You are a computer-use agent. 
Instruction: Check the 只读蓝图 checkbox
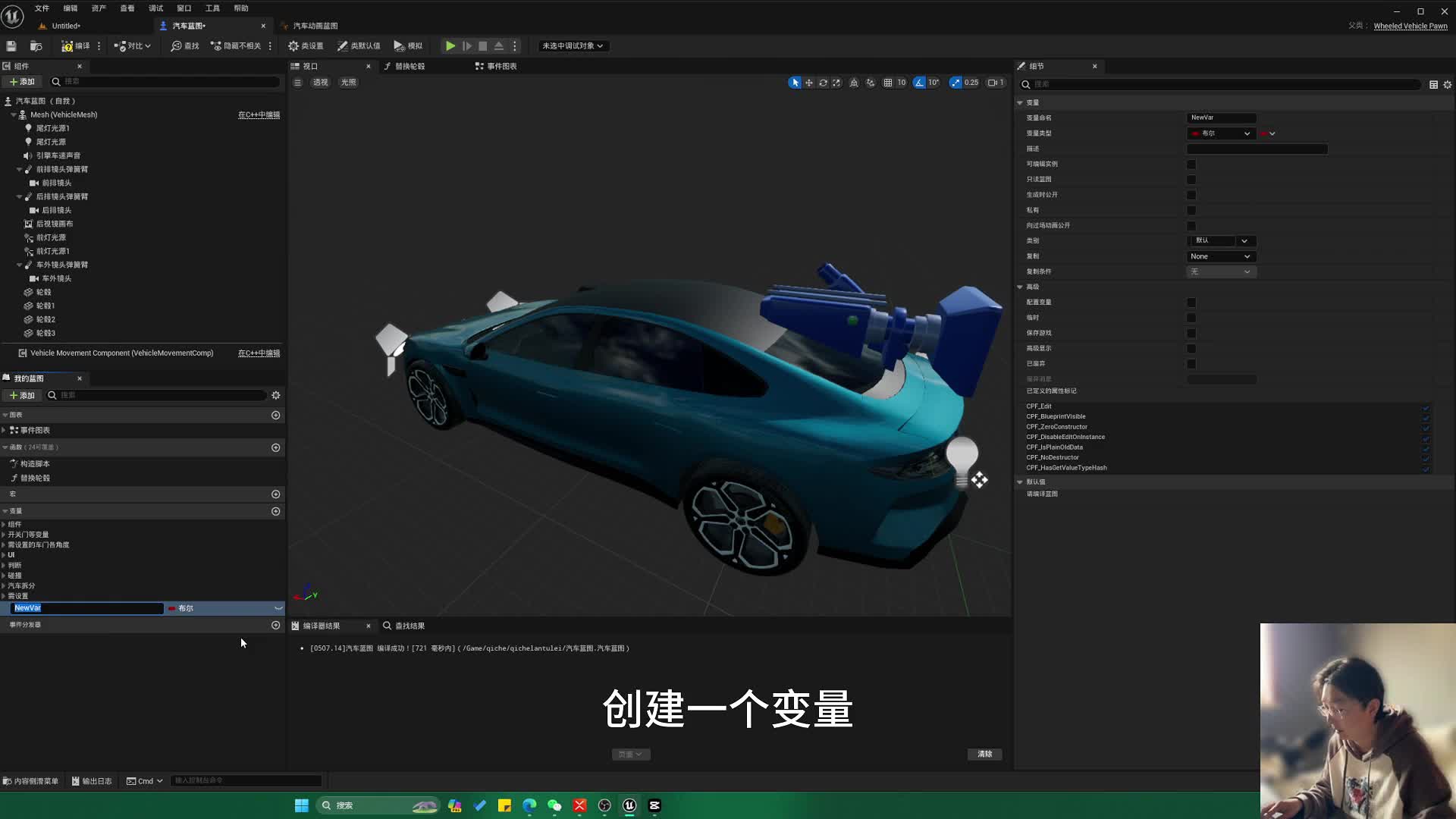click(x=1191, y=180)
